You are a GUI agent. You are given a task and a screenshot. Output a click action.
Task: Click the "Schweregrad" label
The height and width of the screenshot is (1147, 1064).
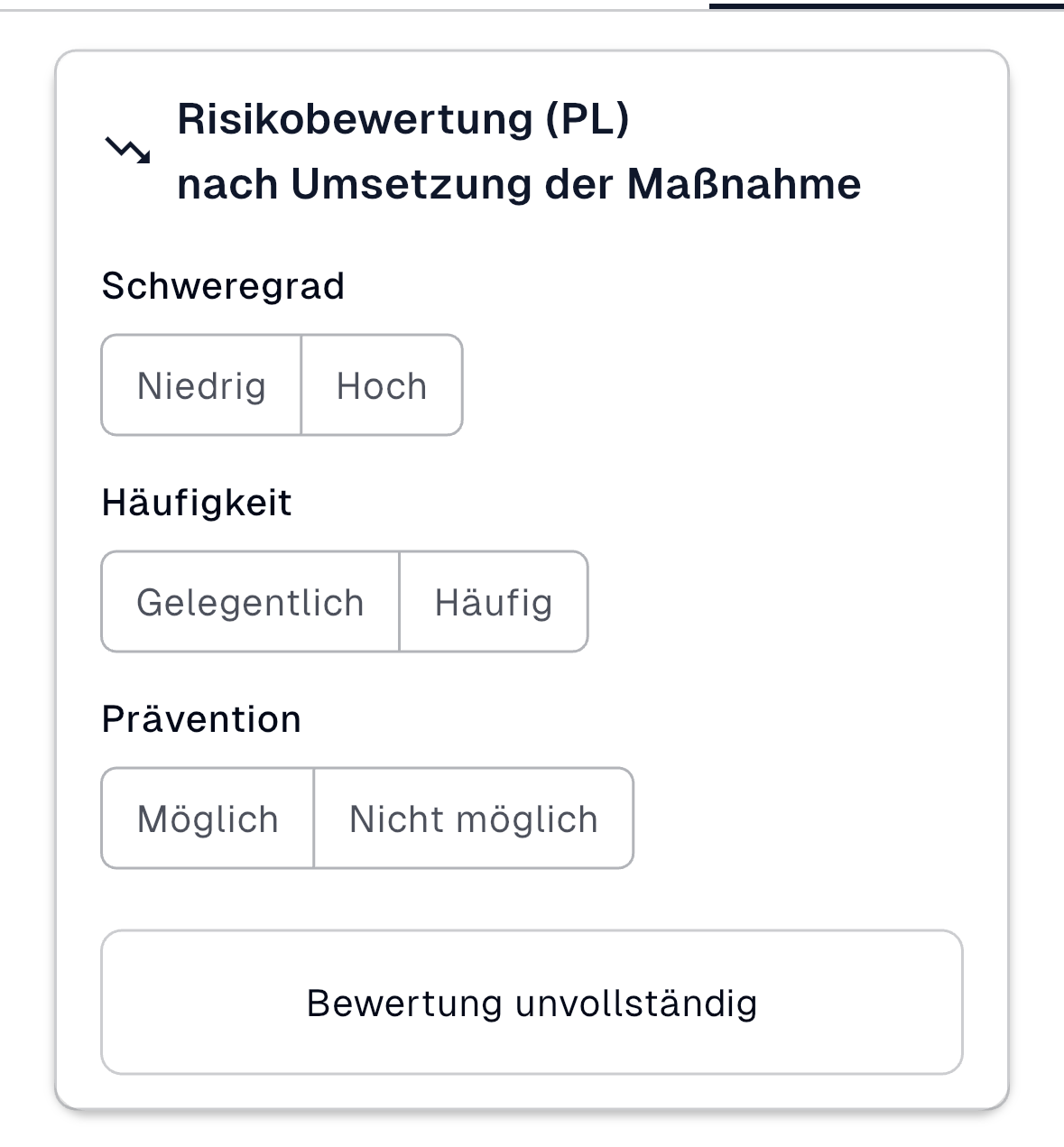pyautogui.click(x=225, y=285)
